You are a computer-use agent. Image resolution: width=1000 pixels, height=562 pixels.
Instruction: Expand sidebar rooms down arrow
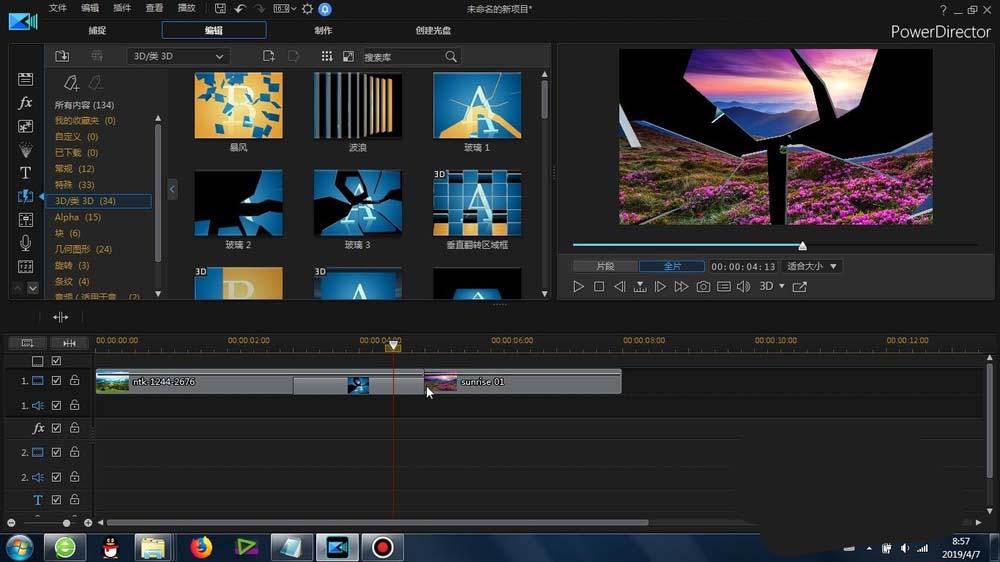point(33,288)
